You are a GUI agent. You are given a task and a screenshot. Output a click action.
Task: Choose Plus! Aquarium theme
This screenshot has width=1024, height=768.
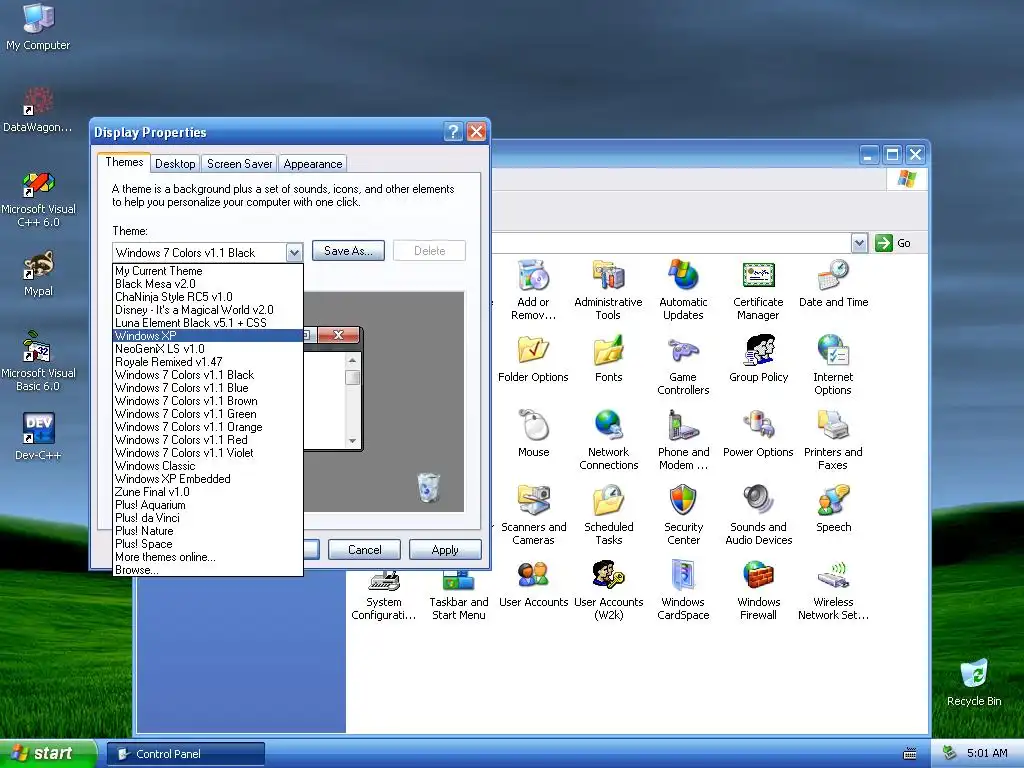[x=208, y=505]
